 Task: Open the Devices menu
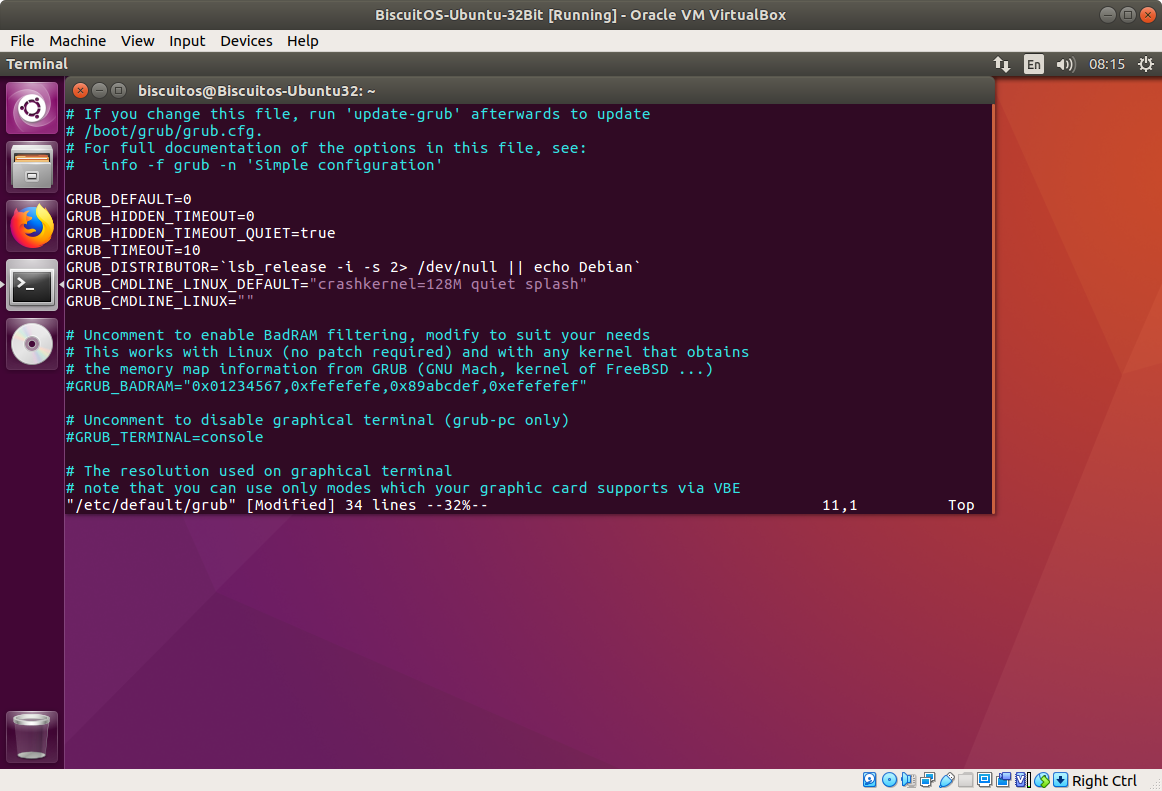(246, 41)
